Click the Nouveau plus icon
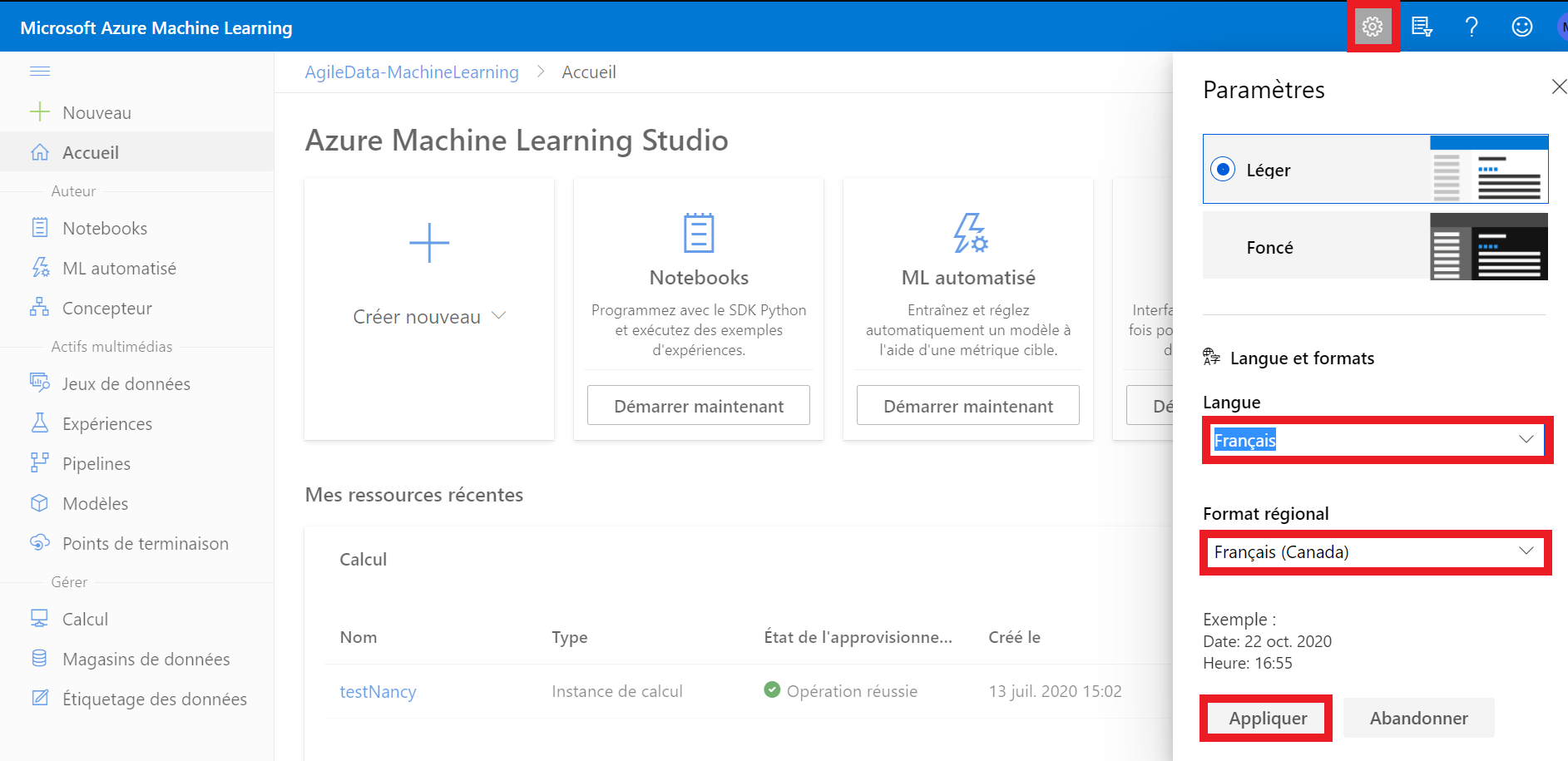The height and width of the screenshot is (761, 1568). pos(40,112)
